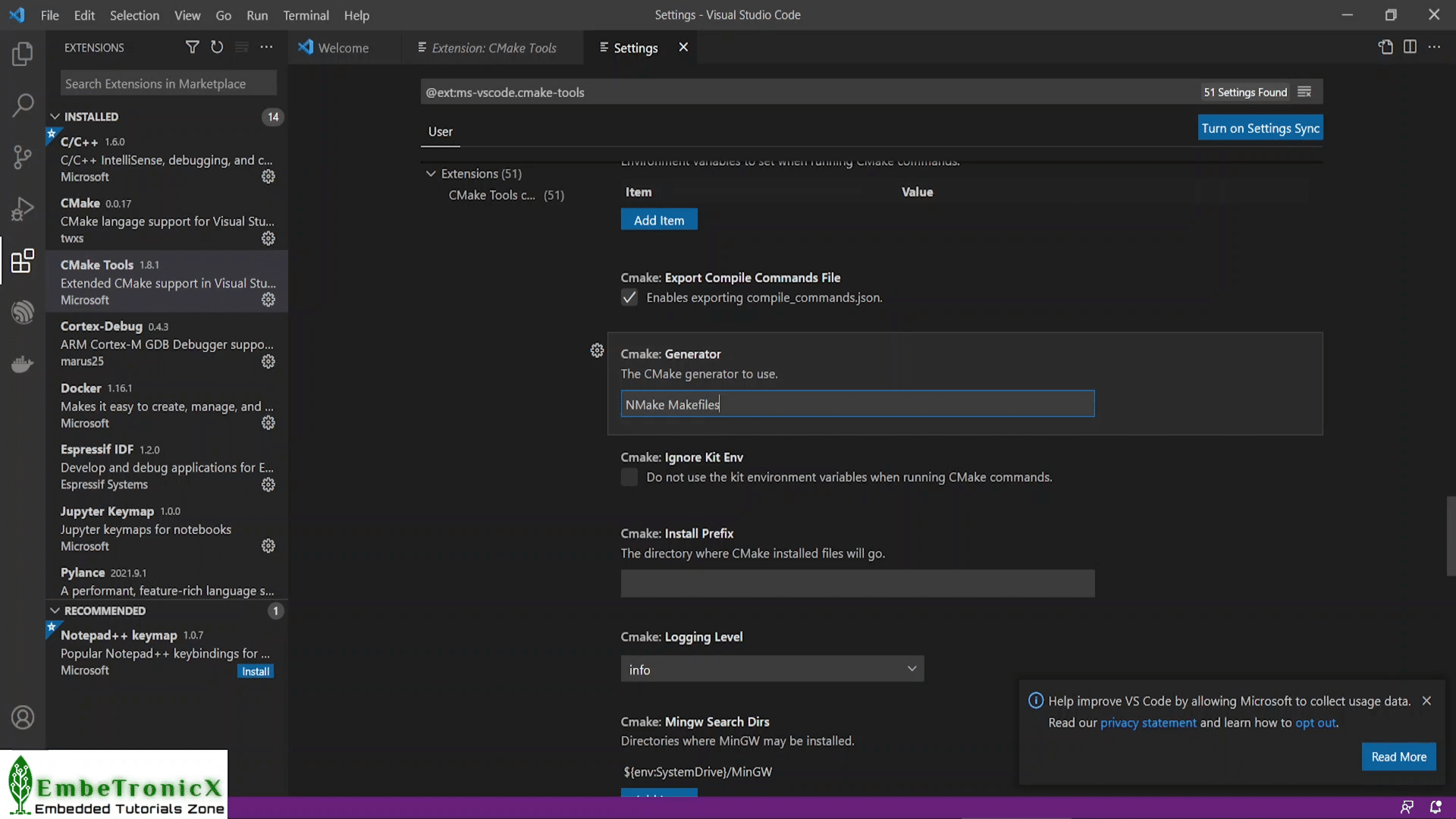Open Cmake Generator setting gear menu

click(598, 350)
